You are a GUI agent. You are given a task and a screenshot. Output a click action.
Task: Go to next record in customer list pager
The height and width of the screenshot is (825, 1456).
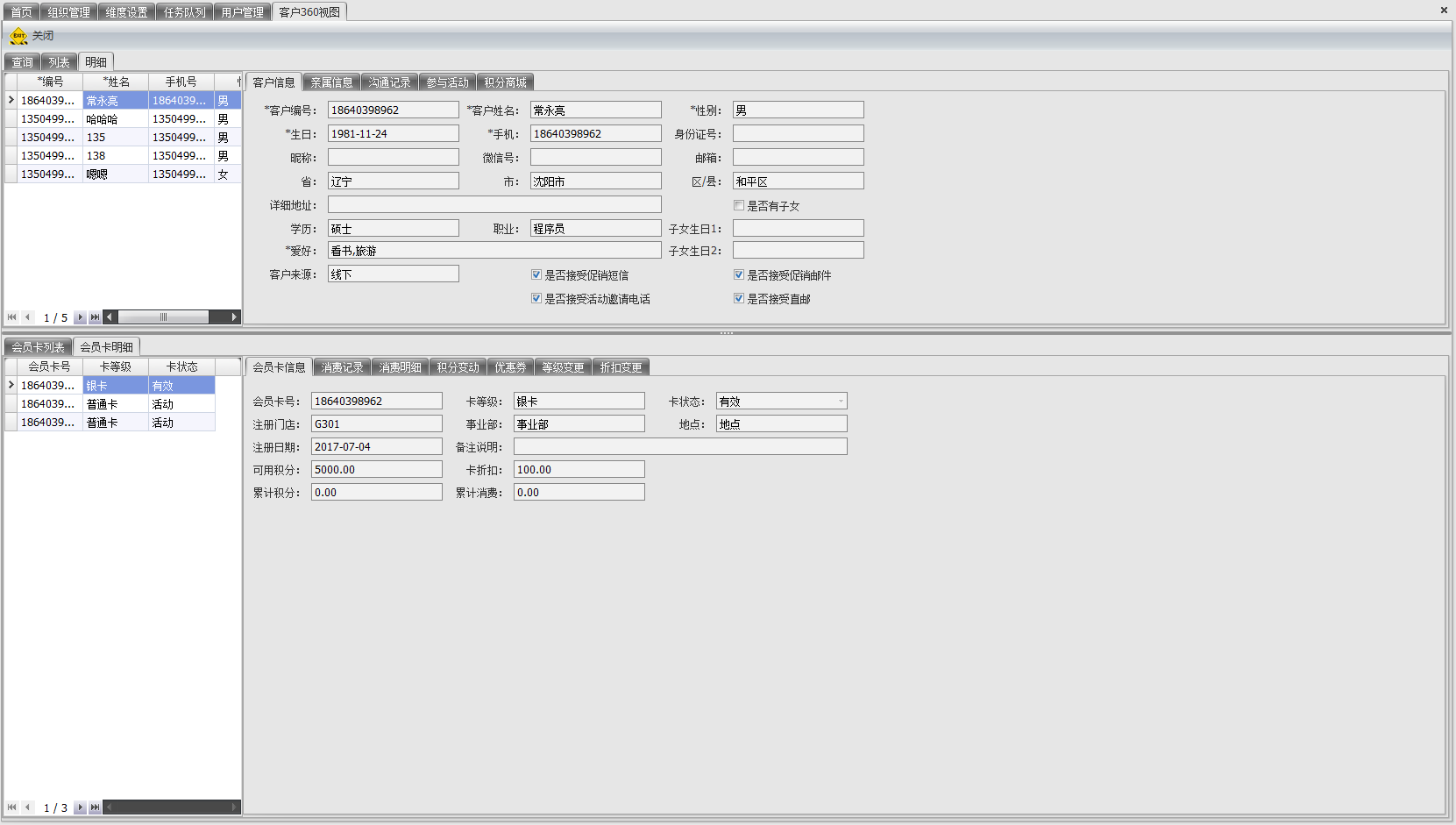click(80, 317)
